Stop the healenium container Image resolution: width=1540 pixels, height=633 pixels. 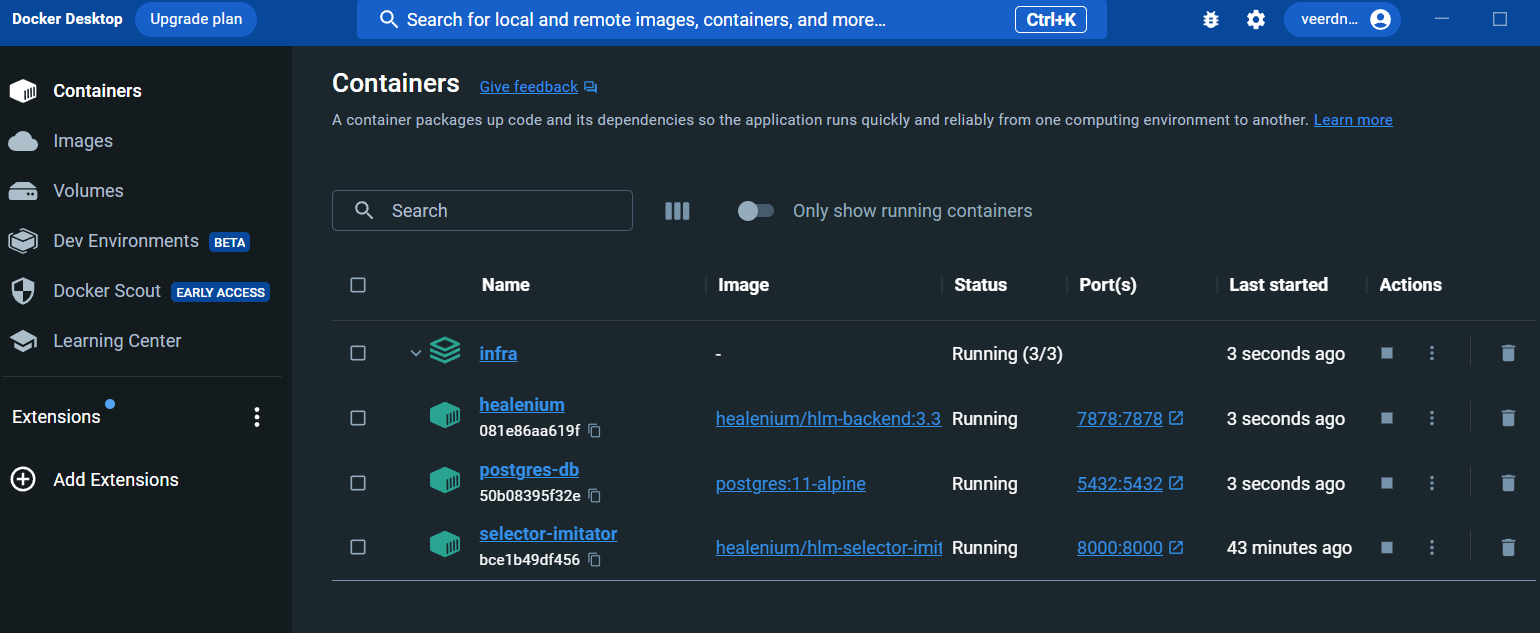point(1386,418)
